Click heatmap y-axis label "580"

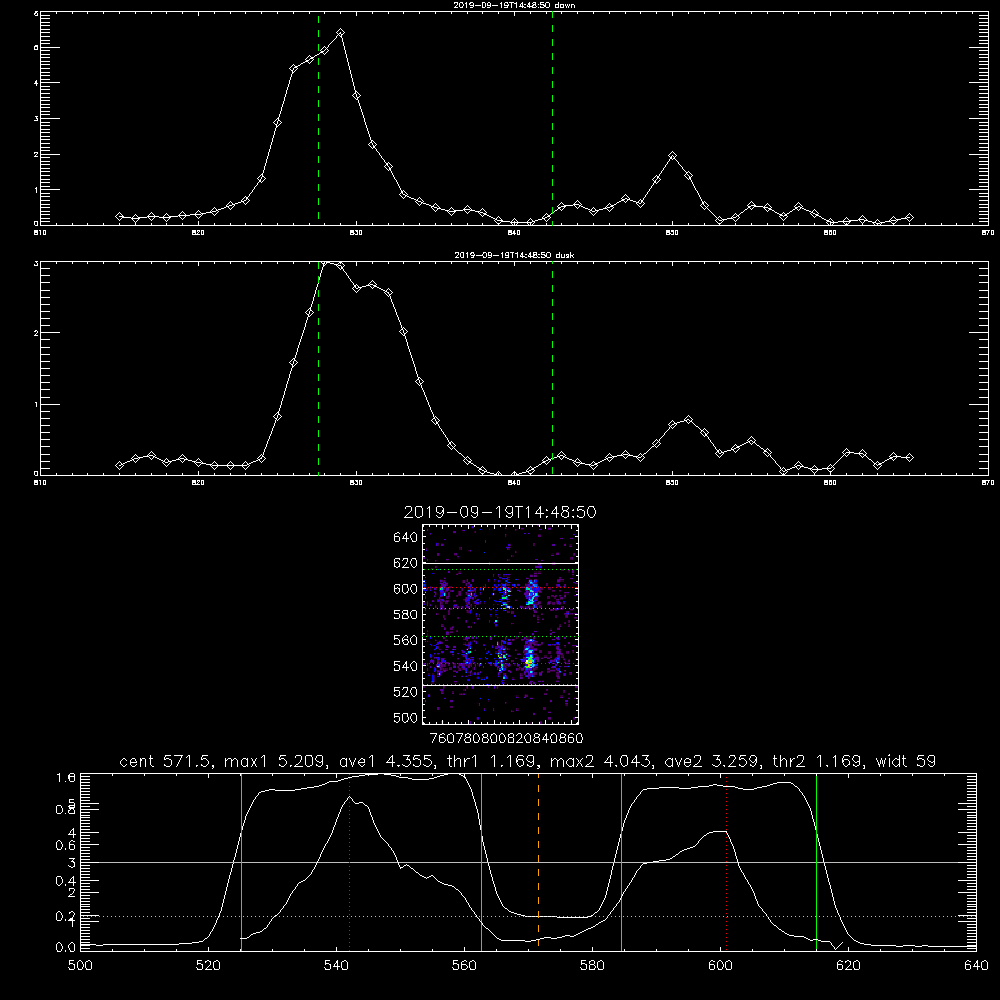pos(406,615)
